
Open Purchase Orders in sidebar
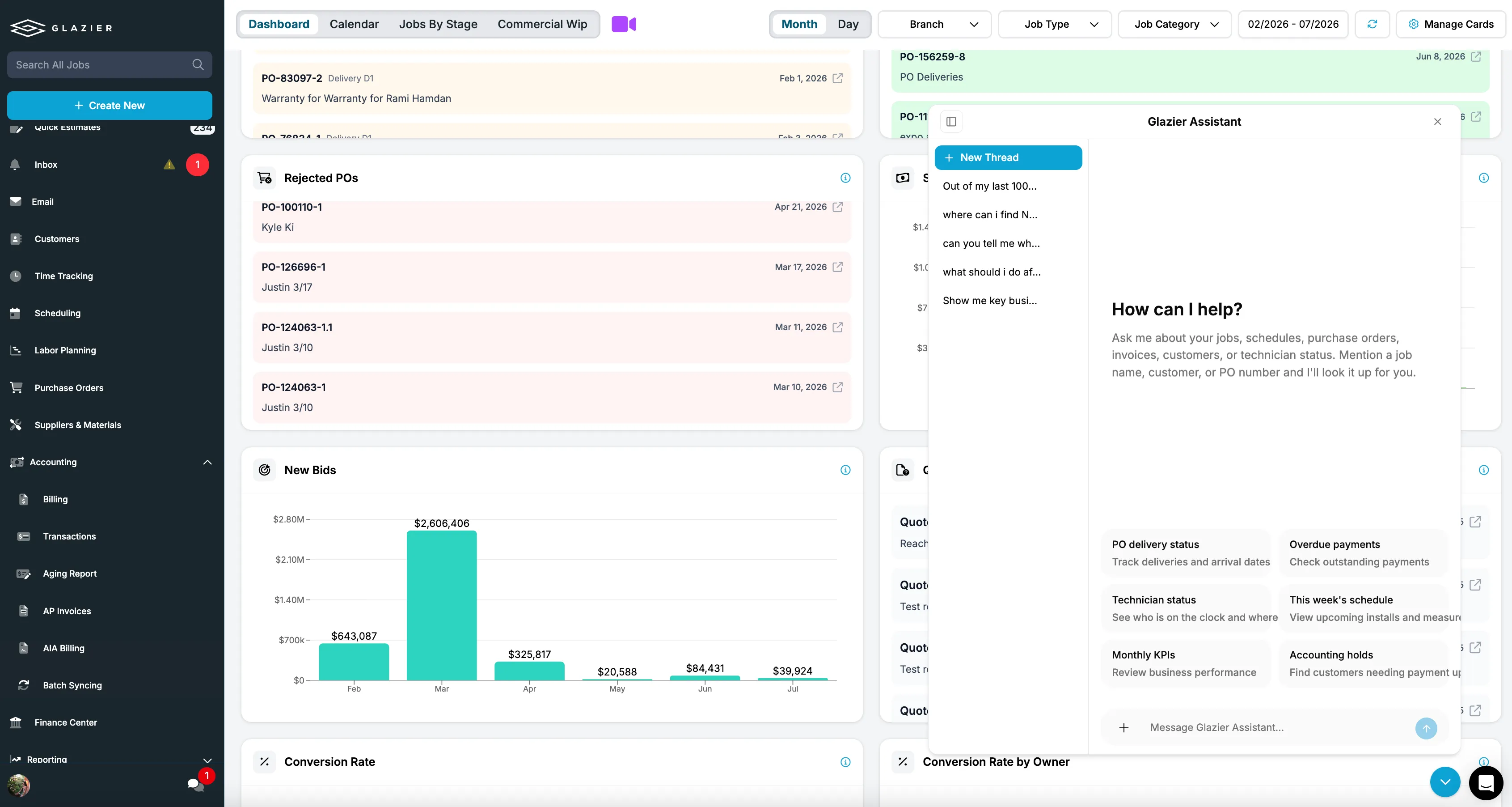tap(69, 388)
